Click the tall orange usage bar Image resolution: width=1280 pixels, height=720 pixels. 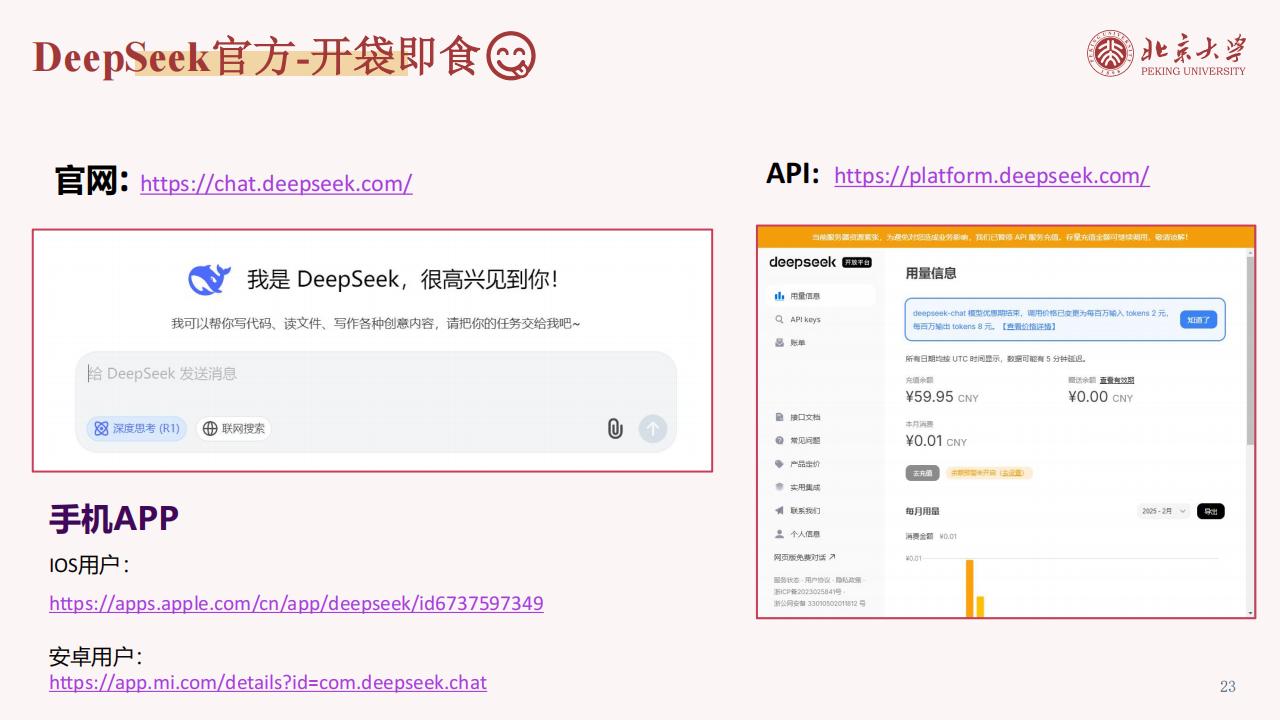(970, 588)
